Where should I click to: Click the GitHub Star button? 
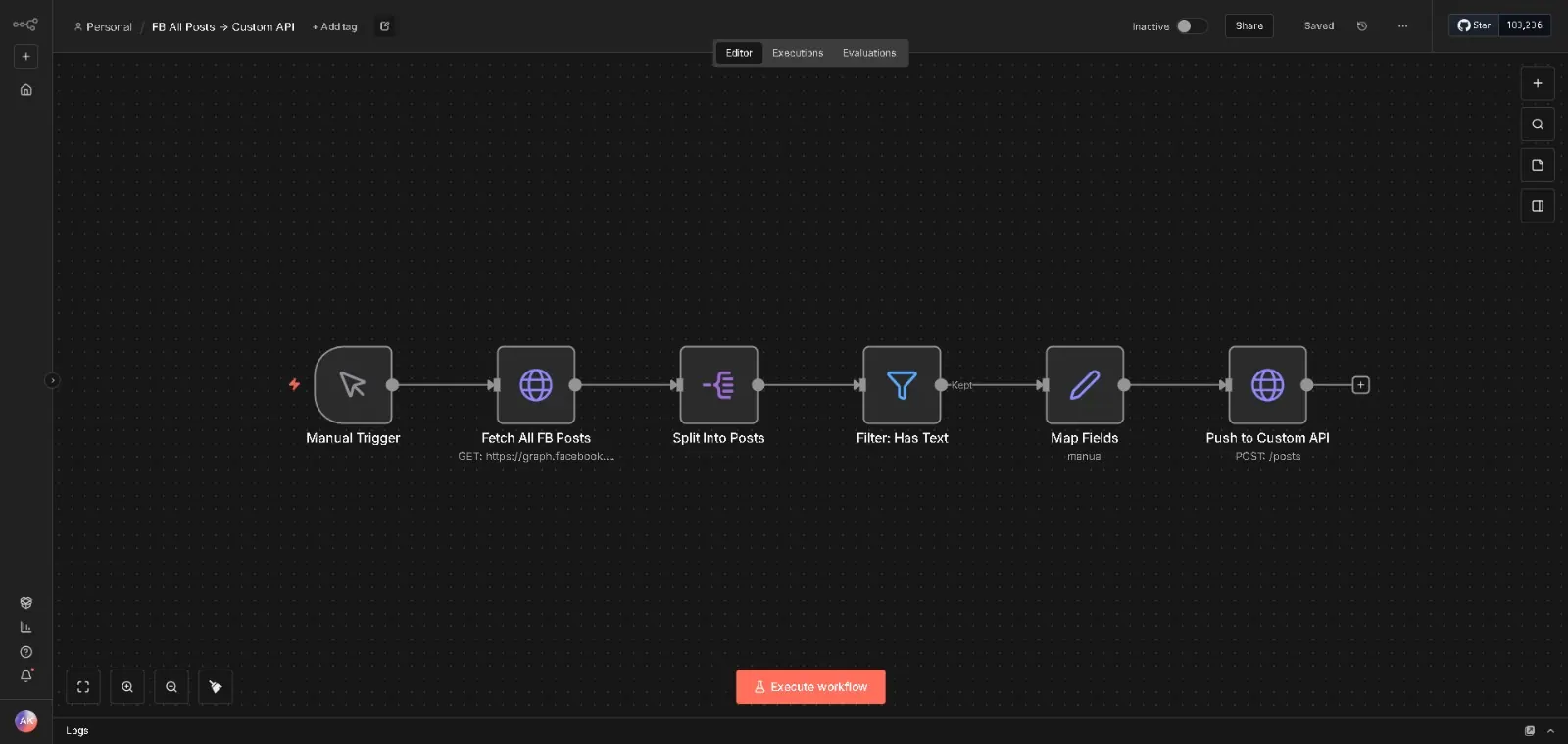pos(1474,25)
